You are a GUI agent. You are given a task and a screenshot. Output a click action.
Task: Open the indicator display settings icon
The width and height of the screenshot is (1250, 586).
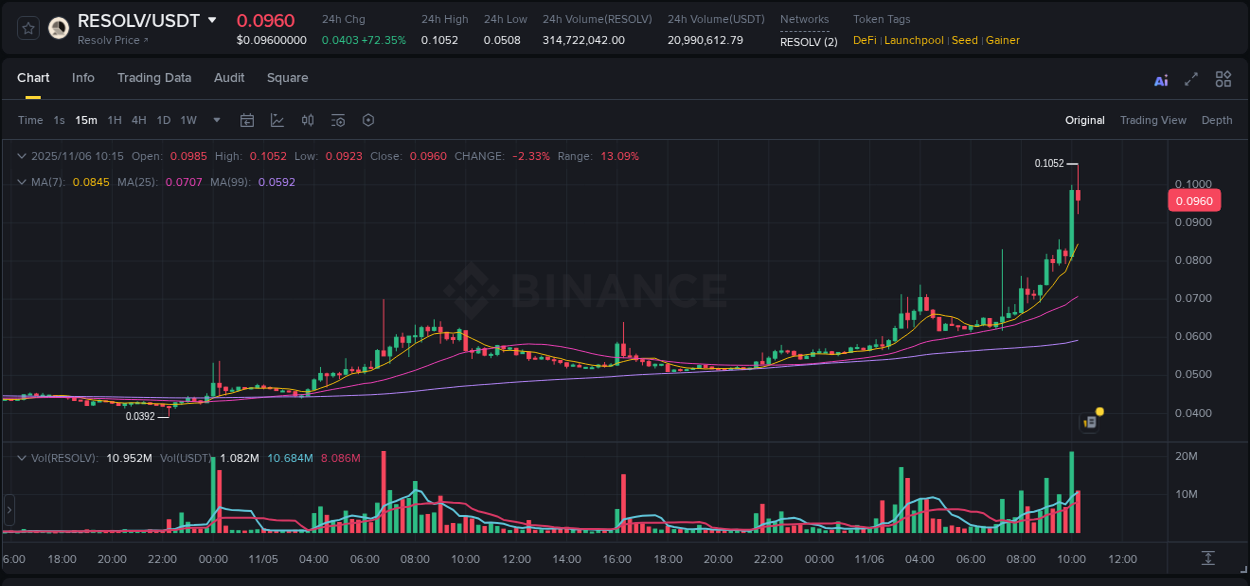coord(337,119)
